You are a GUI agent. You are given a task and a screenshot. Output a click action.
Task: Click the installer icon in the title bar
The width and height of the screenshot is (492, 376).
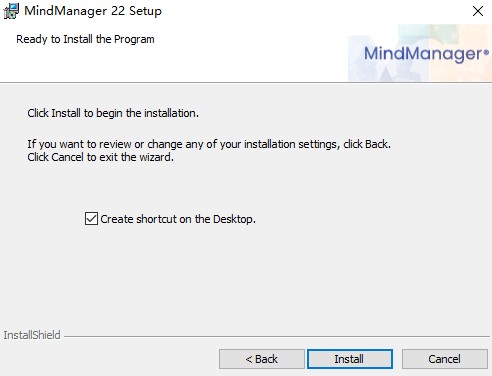click(x=11, y=11)
